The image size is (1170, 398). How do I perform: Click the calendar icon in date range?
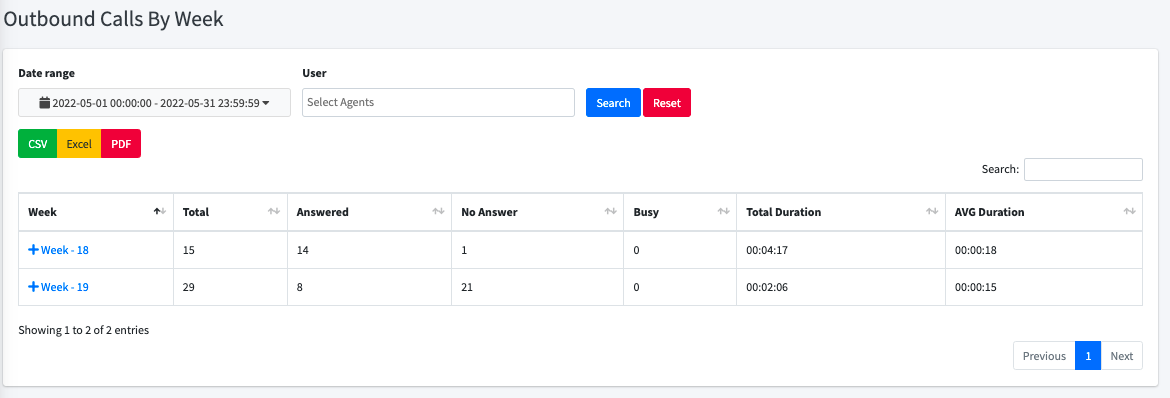click(x=45, y=102)
